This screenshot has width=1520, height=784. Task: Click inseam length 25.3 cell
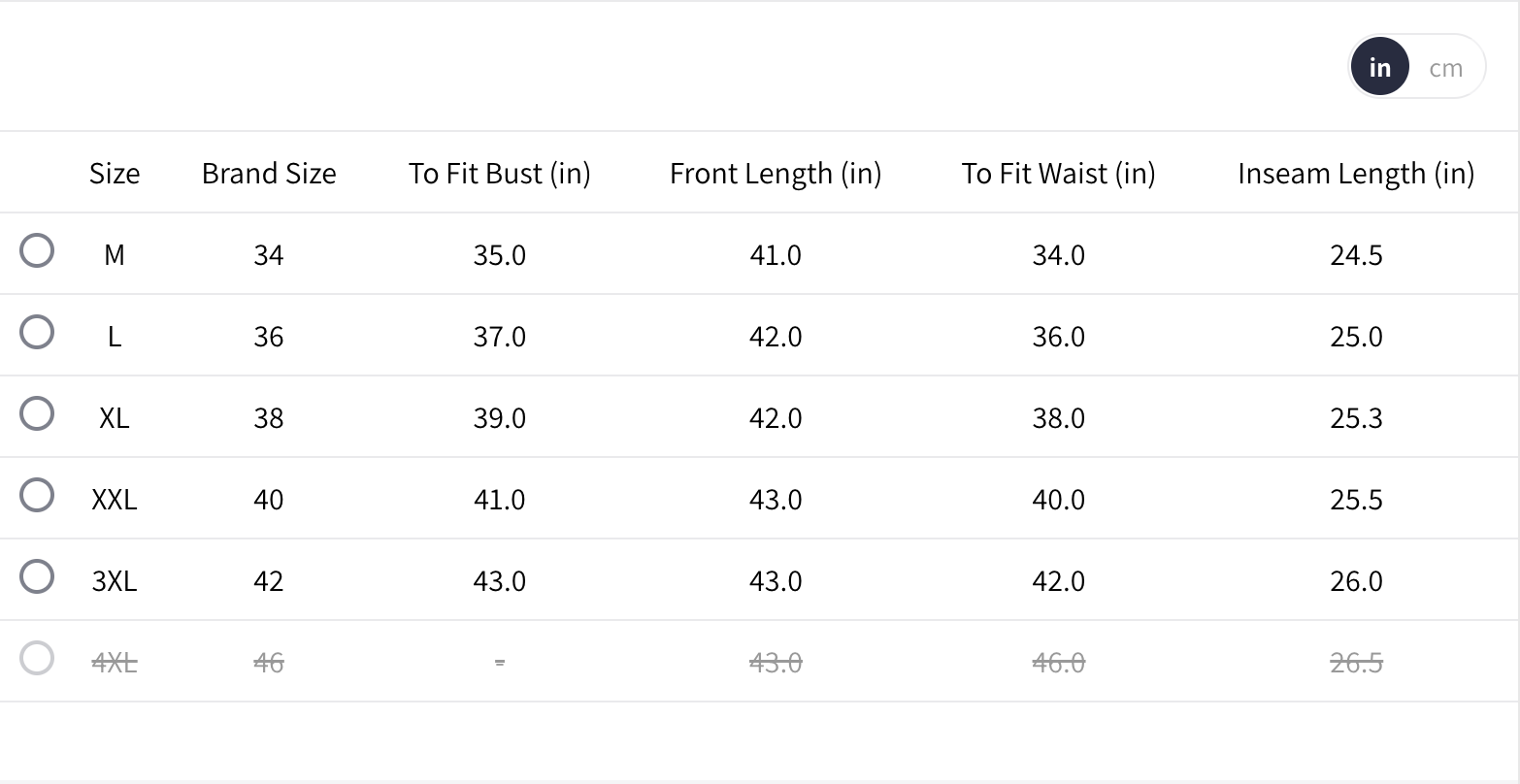pyautogui.click(x=1356, y=418)
